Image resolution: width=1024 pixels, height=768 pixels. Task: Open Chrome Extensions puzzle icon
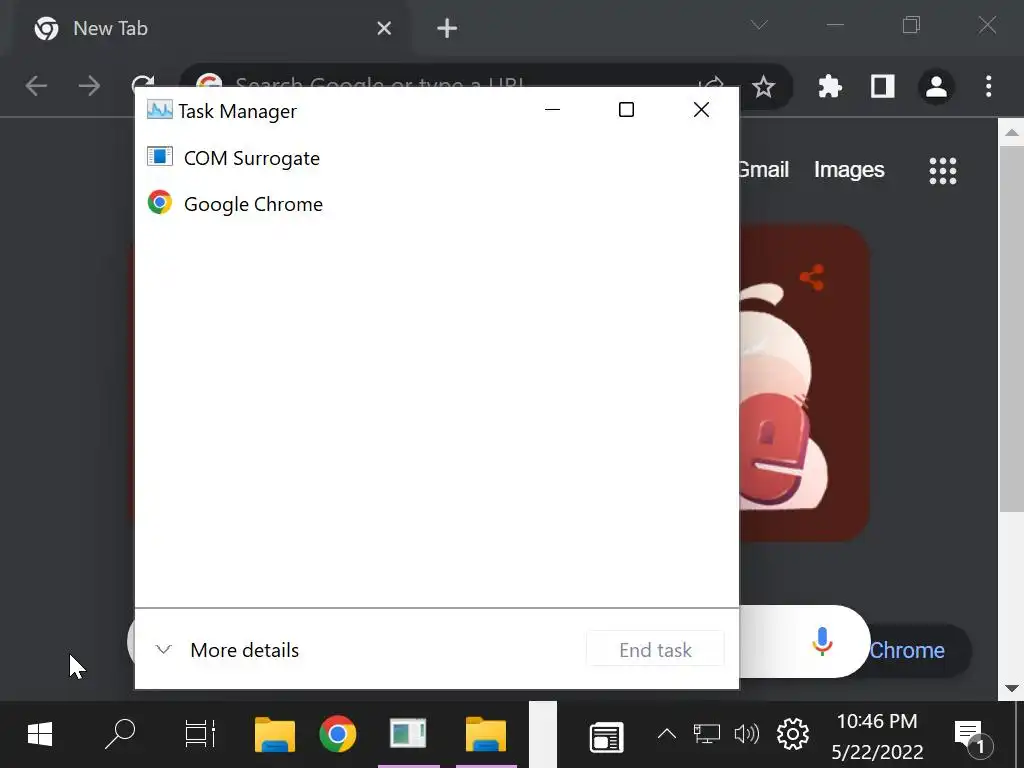(x=829, y=86)
